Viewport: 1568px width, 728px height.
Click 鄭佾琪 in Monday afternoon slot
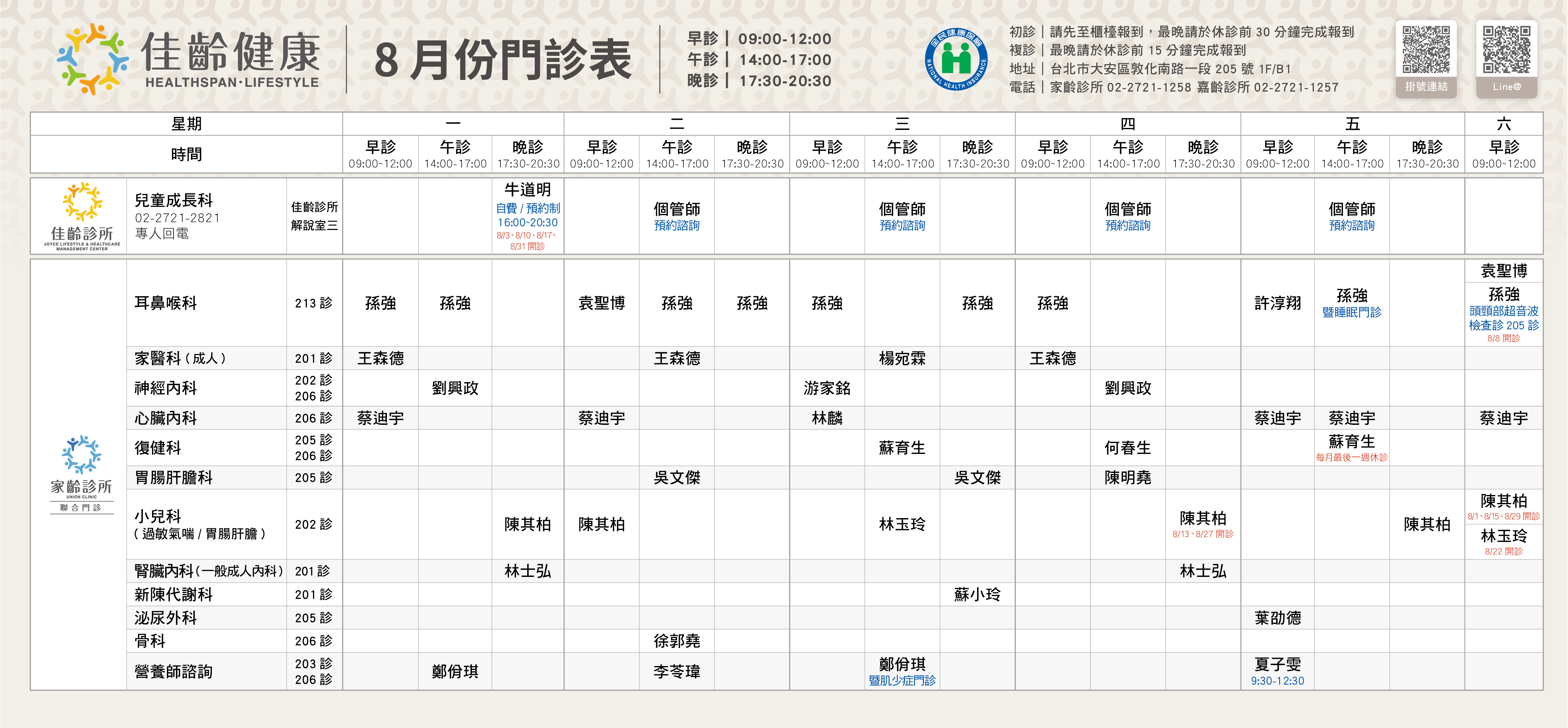pyautogui.click(x=455, y=671)
